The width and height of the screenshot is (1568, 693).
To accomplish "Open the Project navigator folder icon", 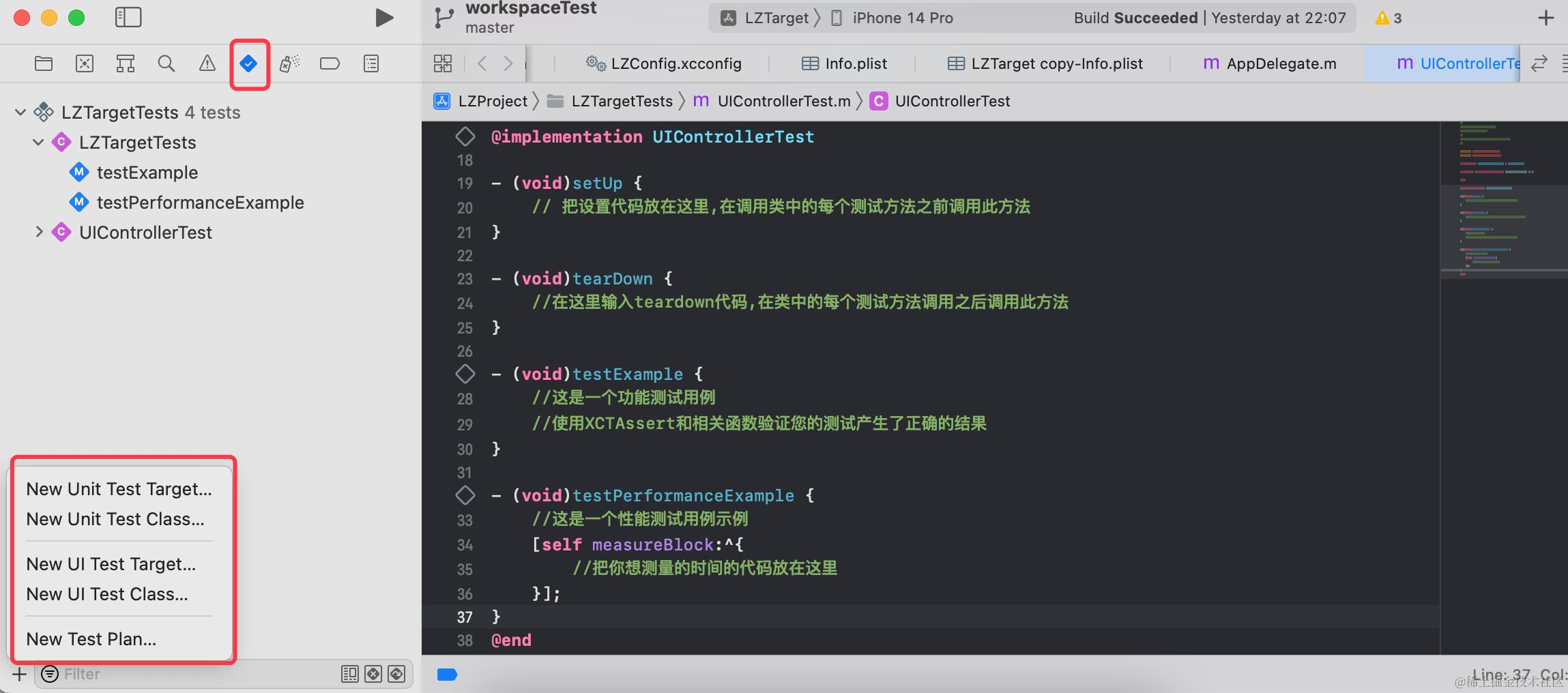I will pyautogui.click(x=44, y=63).
